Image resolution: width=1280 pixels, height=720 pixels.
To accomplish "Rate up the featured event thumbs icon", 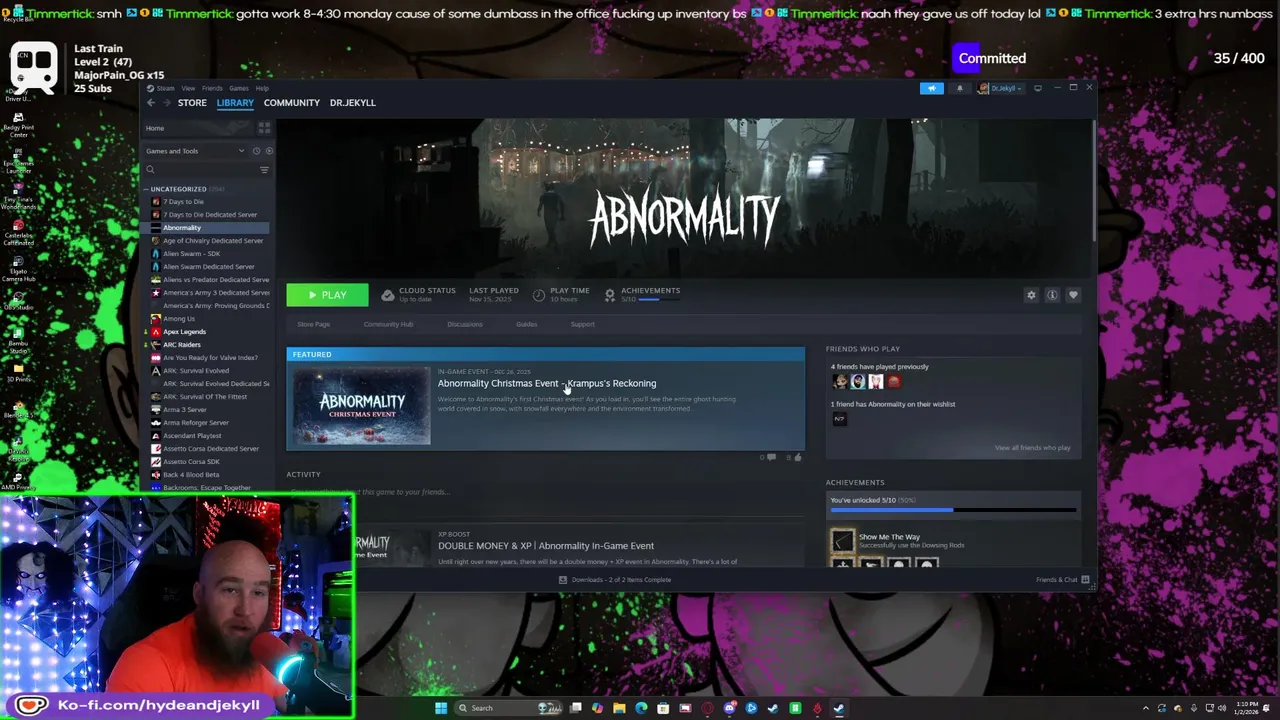I will 797,457.
